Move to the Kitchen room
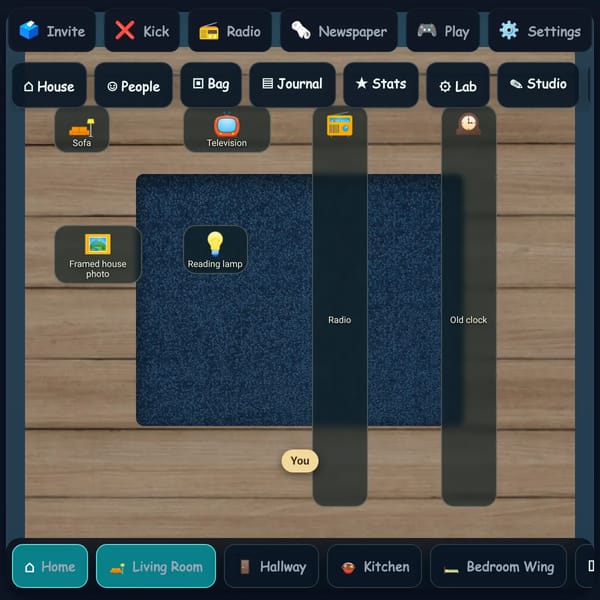The image size is (600, 600). [x=375, y=566]
